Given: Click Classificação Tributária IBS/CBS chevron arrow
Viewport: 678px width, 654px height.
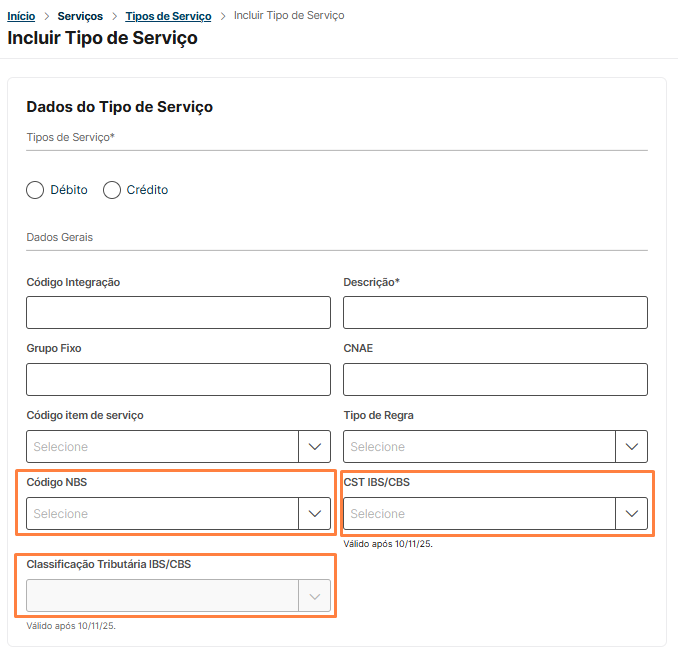Looking at the screenshot, I should click(x=315, y=597).
